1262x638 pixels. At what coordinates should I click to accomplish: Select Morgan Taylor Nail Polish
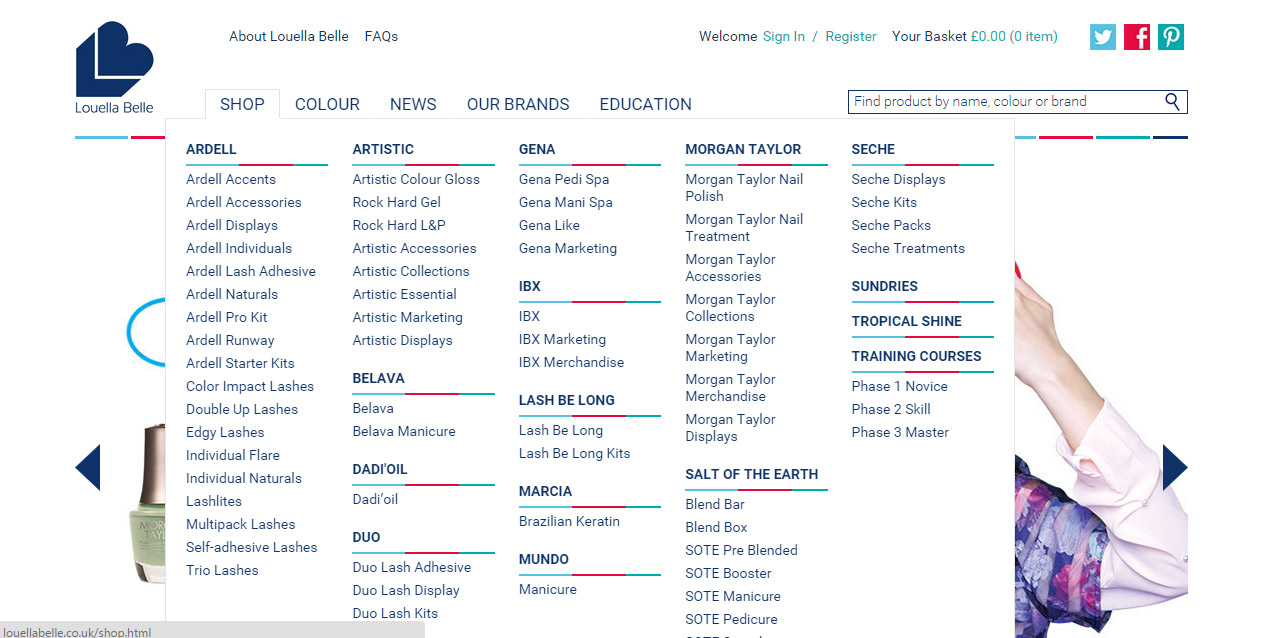pyautogui.click(x=744, y=188)
